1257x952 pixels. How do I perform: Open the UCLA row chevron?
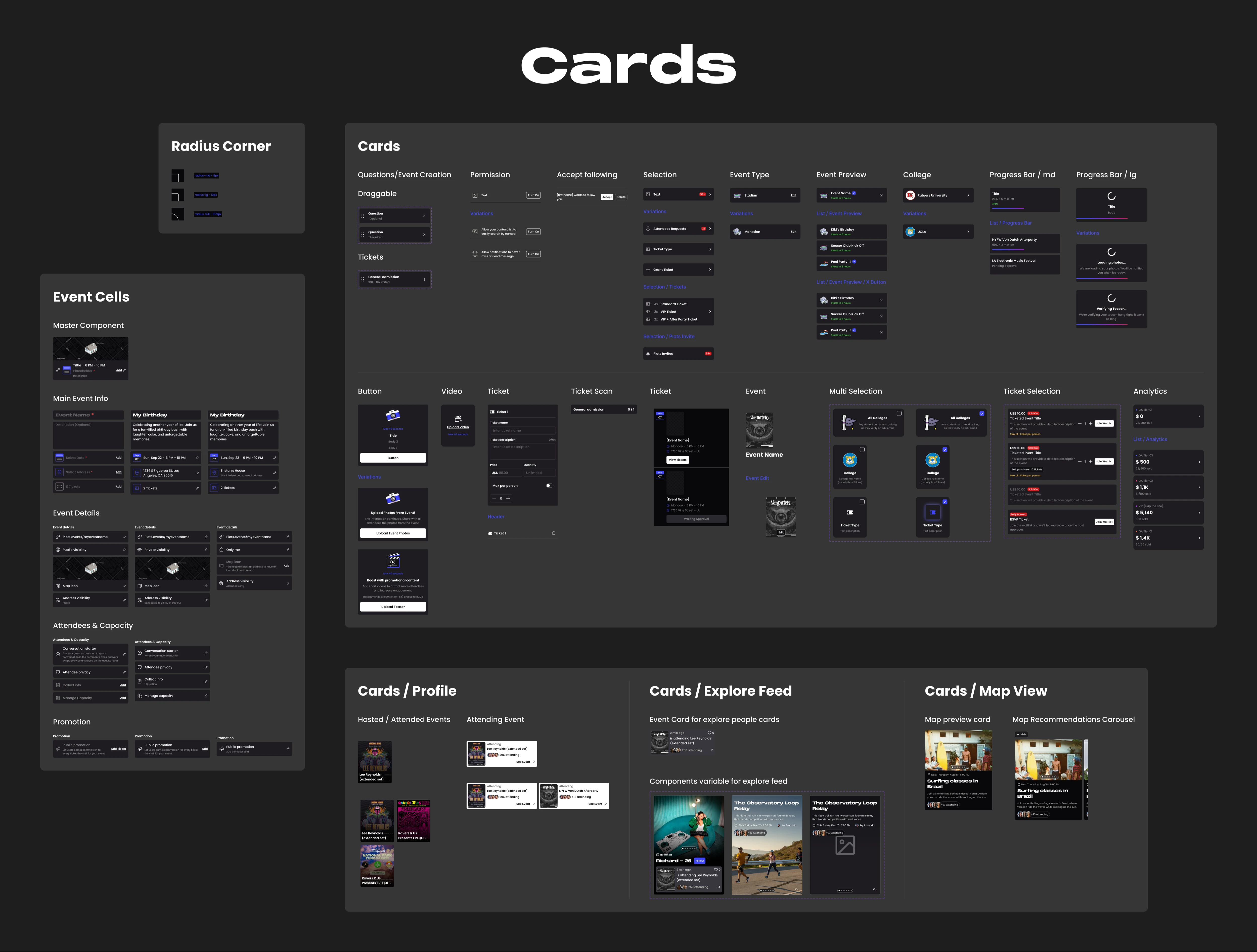[968, 231]
